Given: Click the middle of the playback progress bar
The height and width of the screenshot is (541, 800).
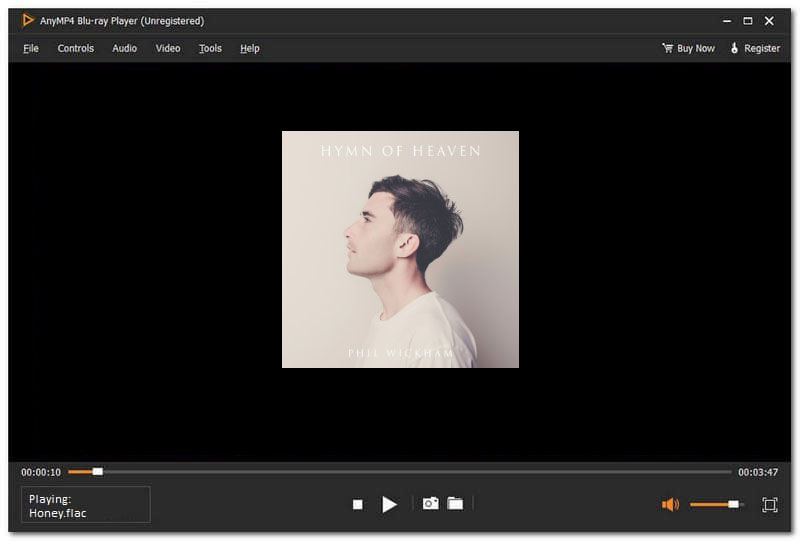Looking at the screenshot, I should pyautogui.click(x=400, y=471).
